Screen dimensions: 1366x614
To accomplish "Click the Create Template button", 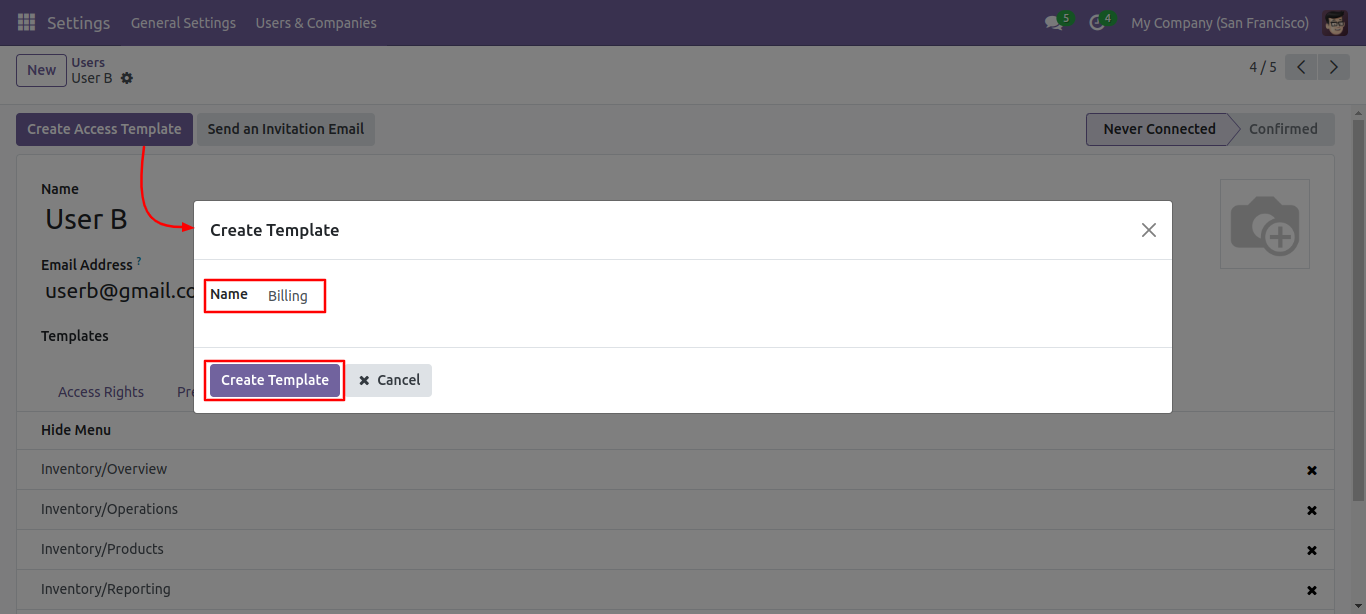I will click(275, 380).
